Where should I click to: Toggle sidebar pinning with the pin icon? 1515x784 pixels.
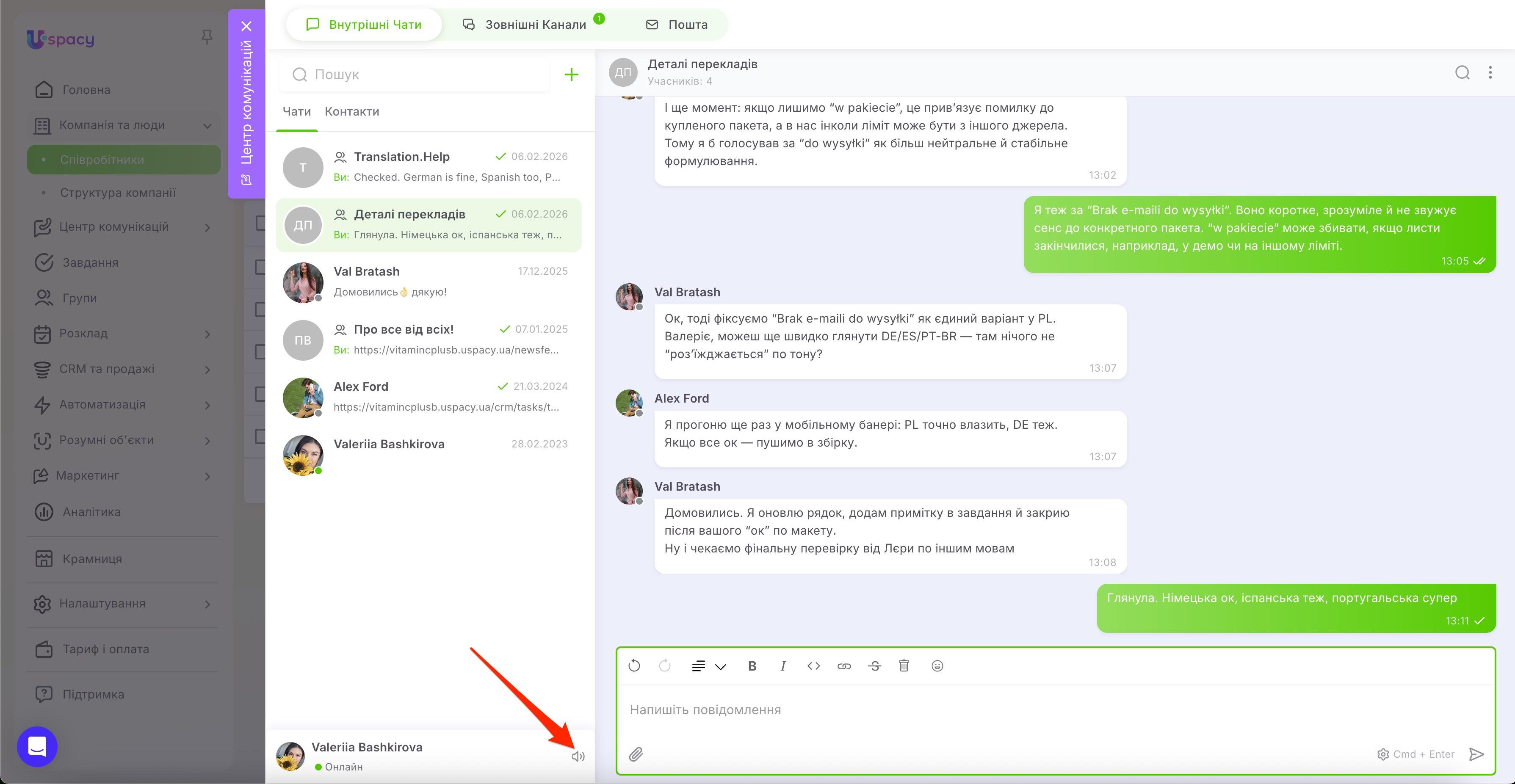pyautogui.click(x=207, y=38)
